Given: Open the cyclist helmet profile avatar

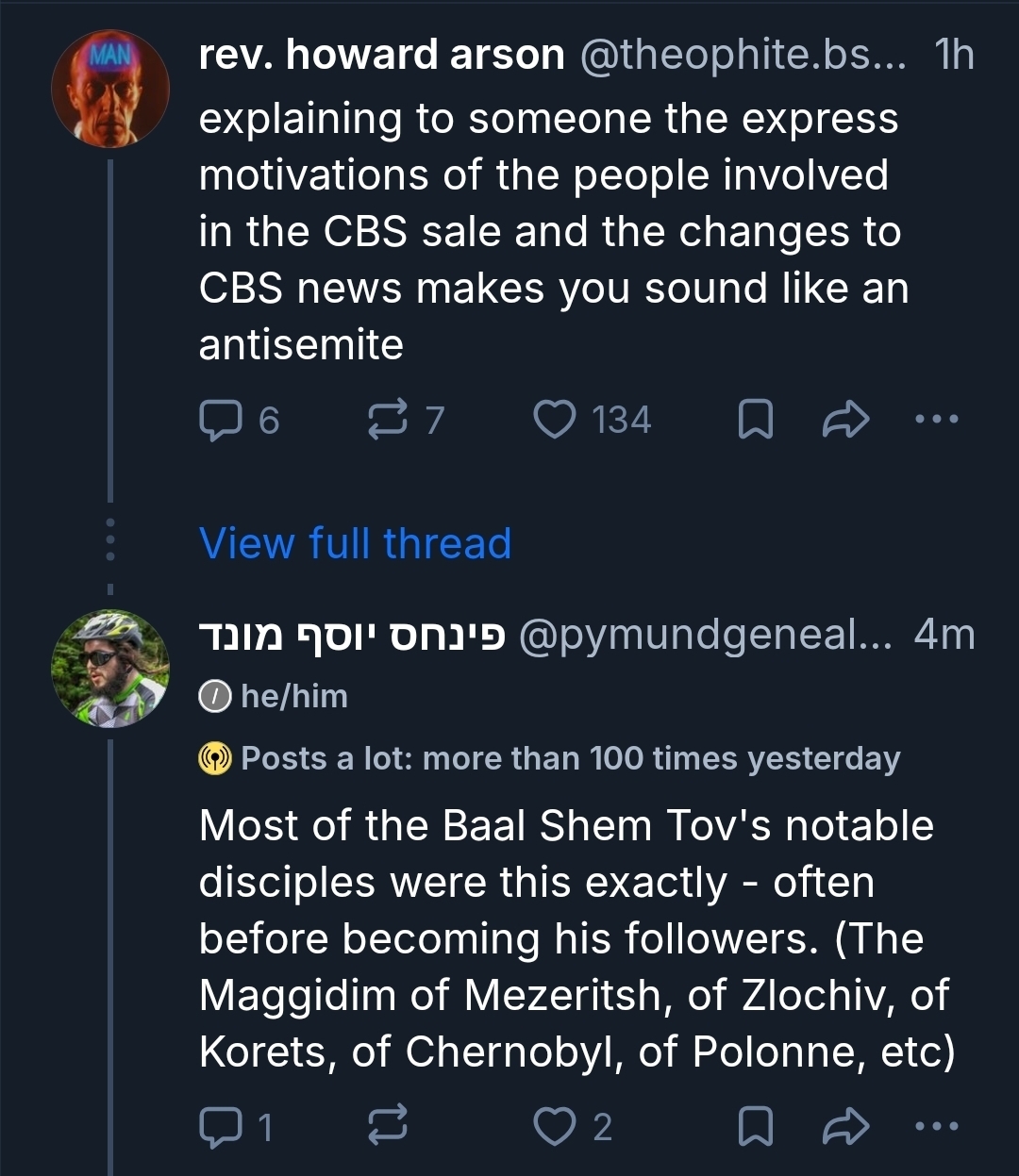Looking at the screenshot, I should (x=110, y=669).
